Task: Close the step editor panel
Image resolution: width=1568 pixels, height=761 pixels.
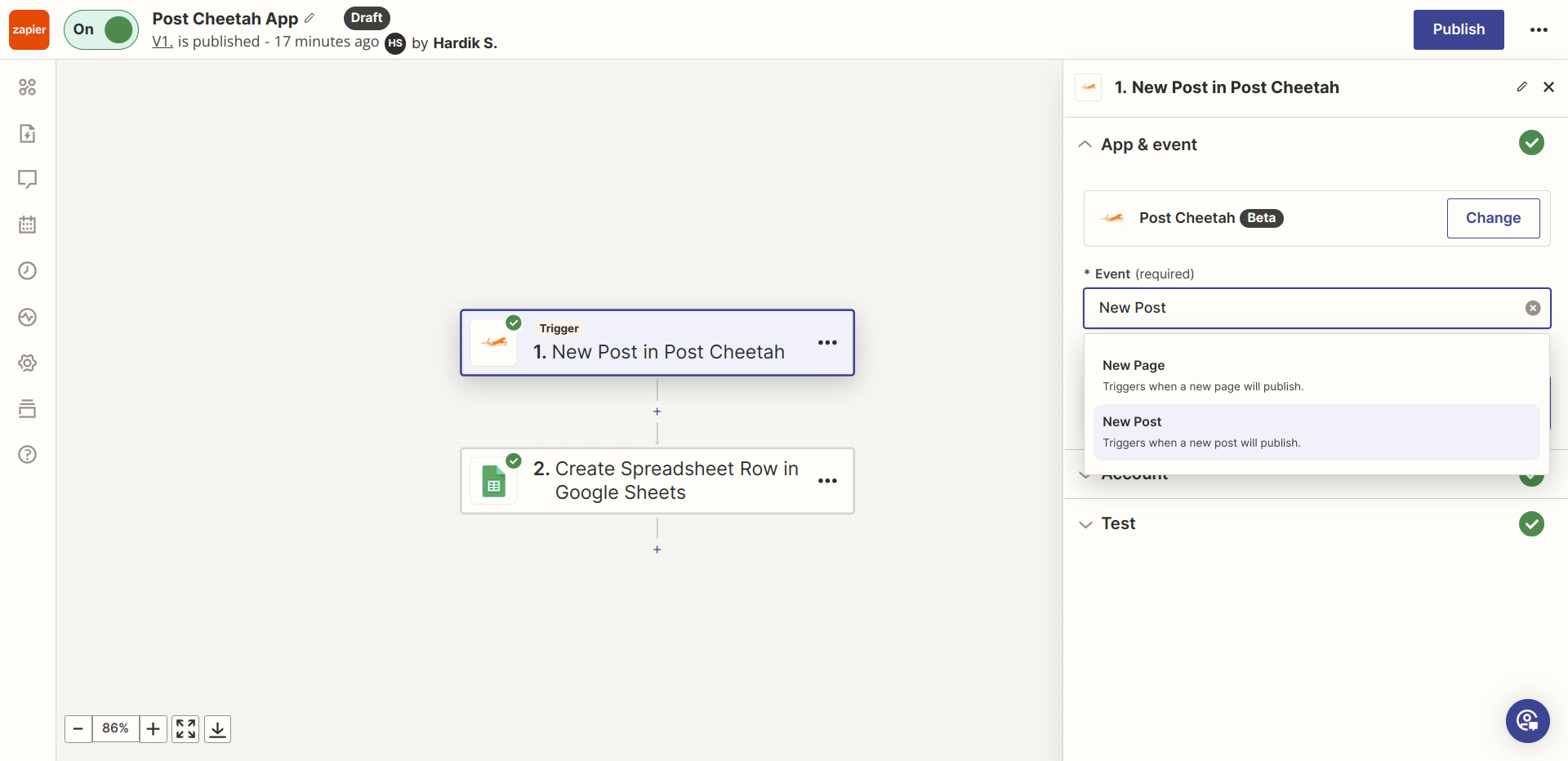Action: pyautogui.click(x=1548, y=87)
